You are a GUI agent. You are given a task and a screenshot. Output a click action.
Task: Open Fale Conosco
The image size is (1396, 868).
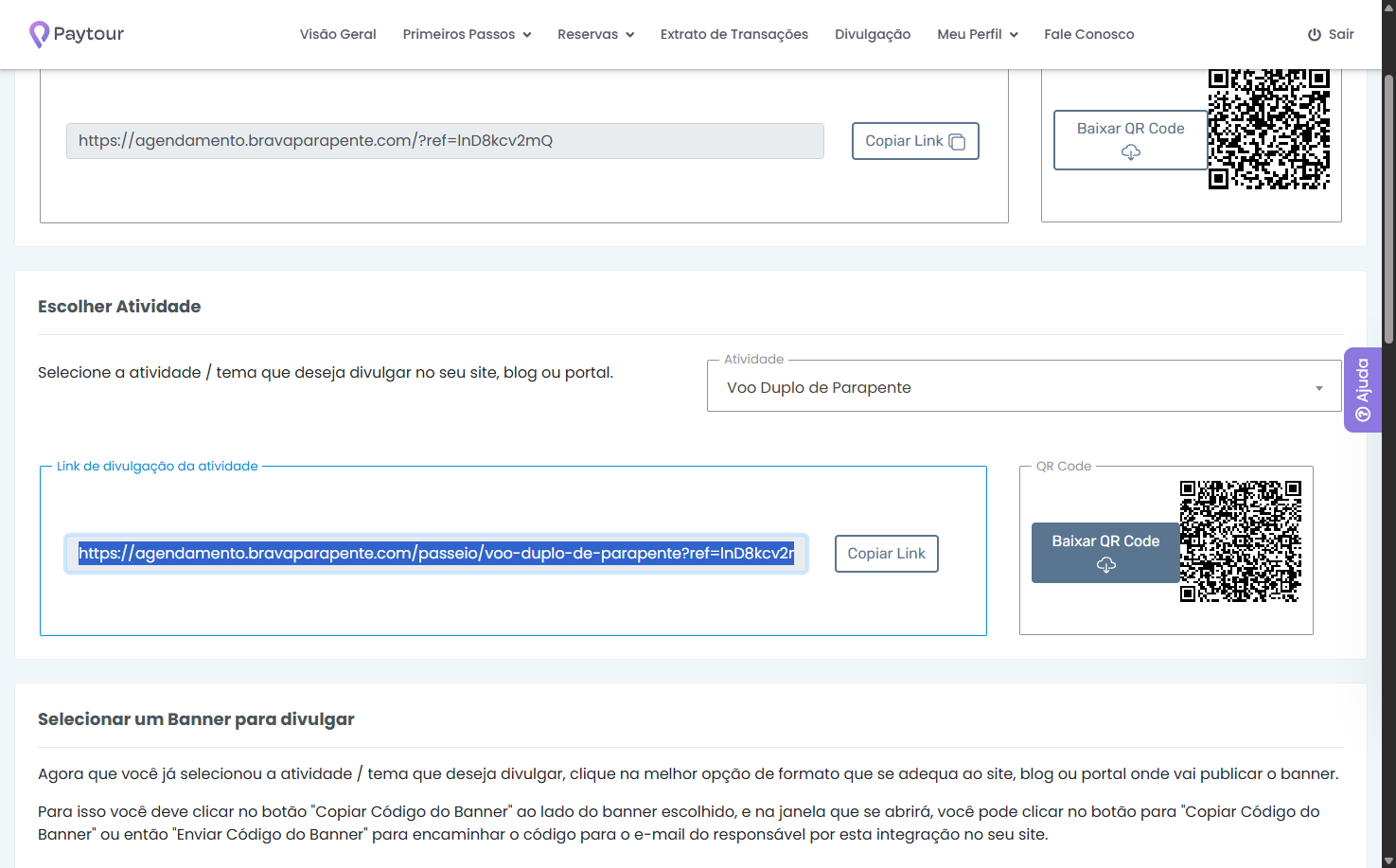tap(1089, 34)
